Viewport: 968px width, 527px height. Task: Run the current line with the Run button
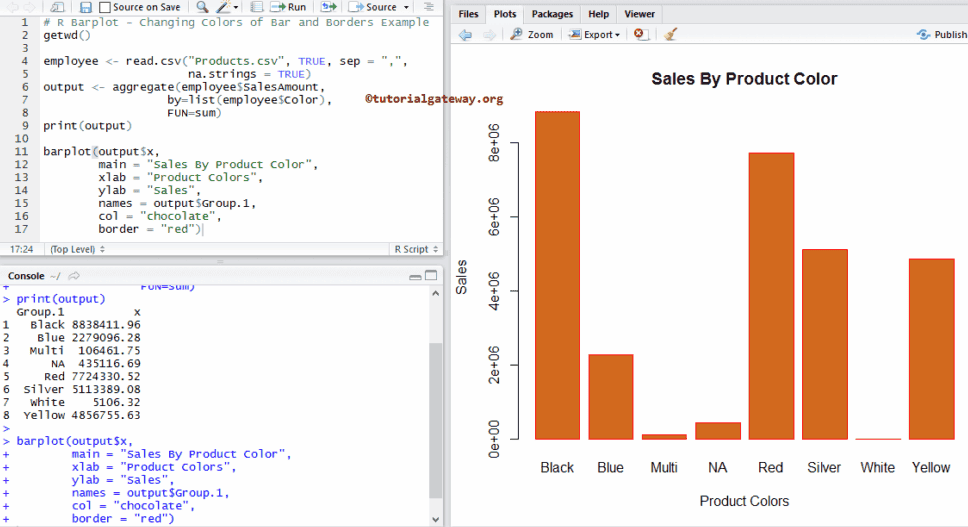(x=288, y=7)
